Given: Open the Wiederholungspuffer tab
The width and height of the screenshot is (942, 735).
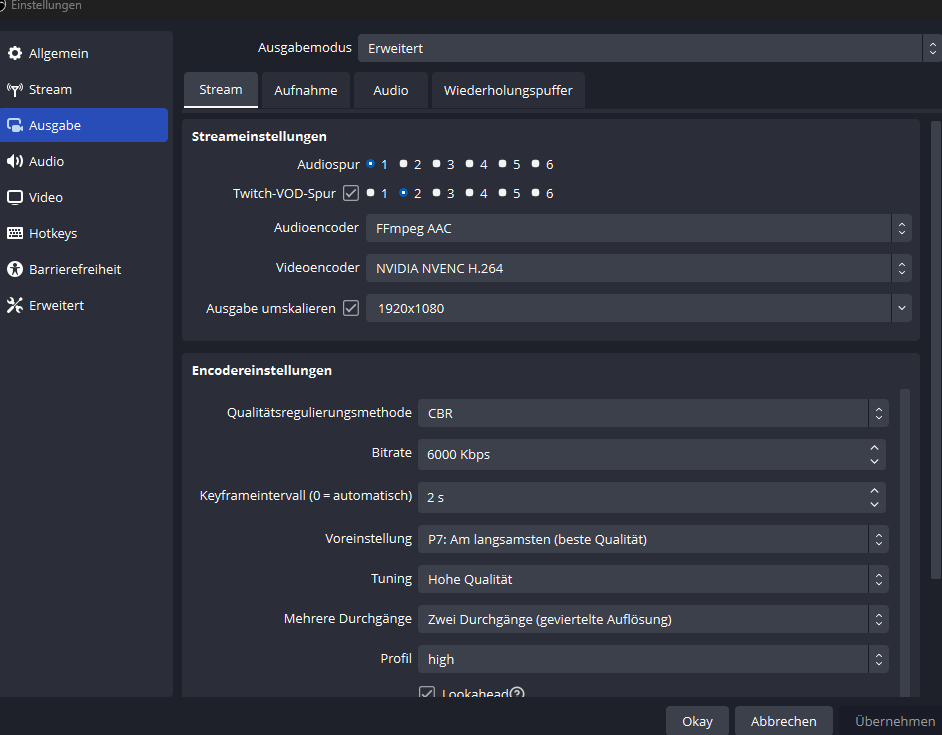Looking at the screenshot, I should coord(508,90).
